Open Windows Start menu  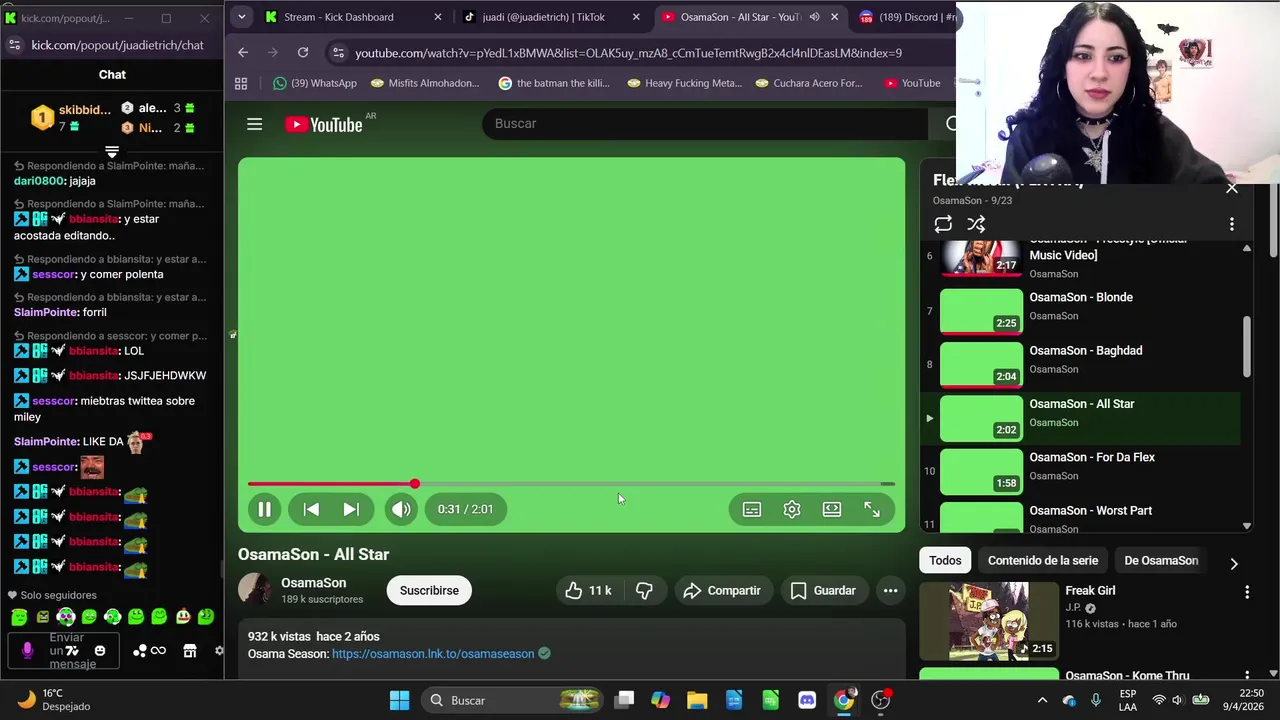[399, 700]
